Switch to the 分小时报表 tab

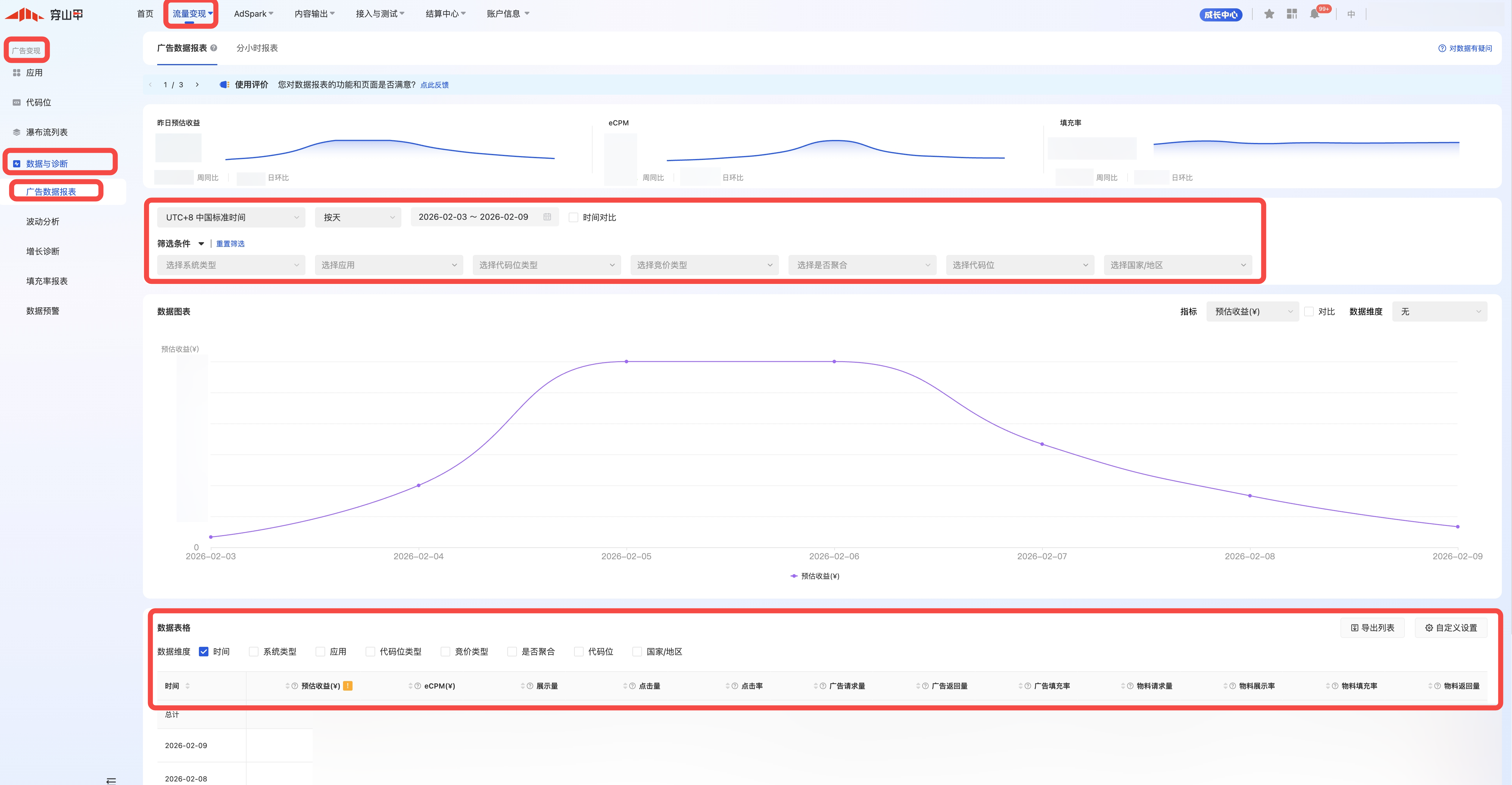257,48
